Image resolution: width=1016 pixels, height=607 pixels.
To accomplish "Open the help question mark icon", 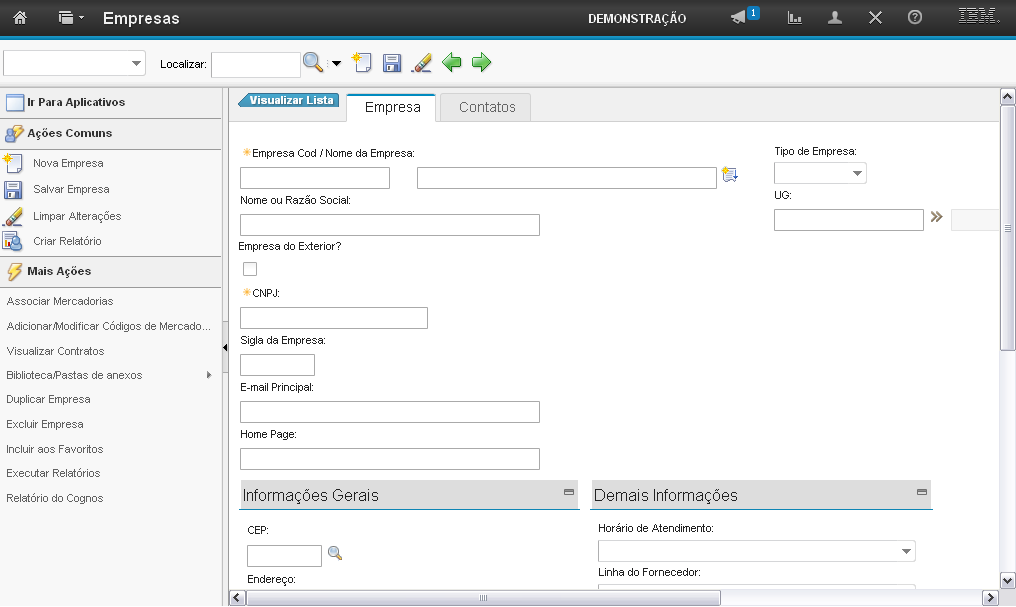I will [914, 18].
